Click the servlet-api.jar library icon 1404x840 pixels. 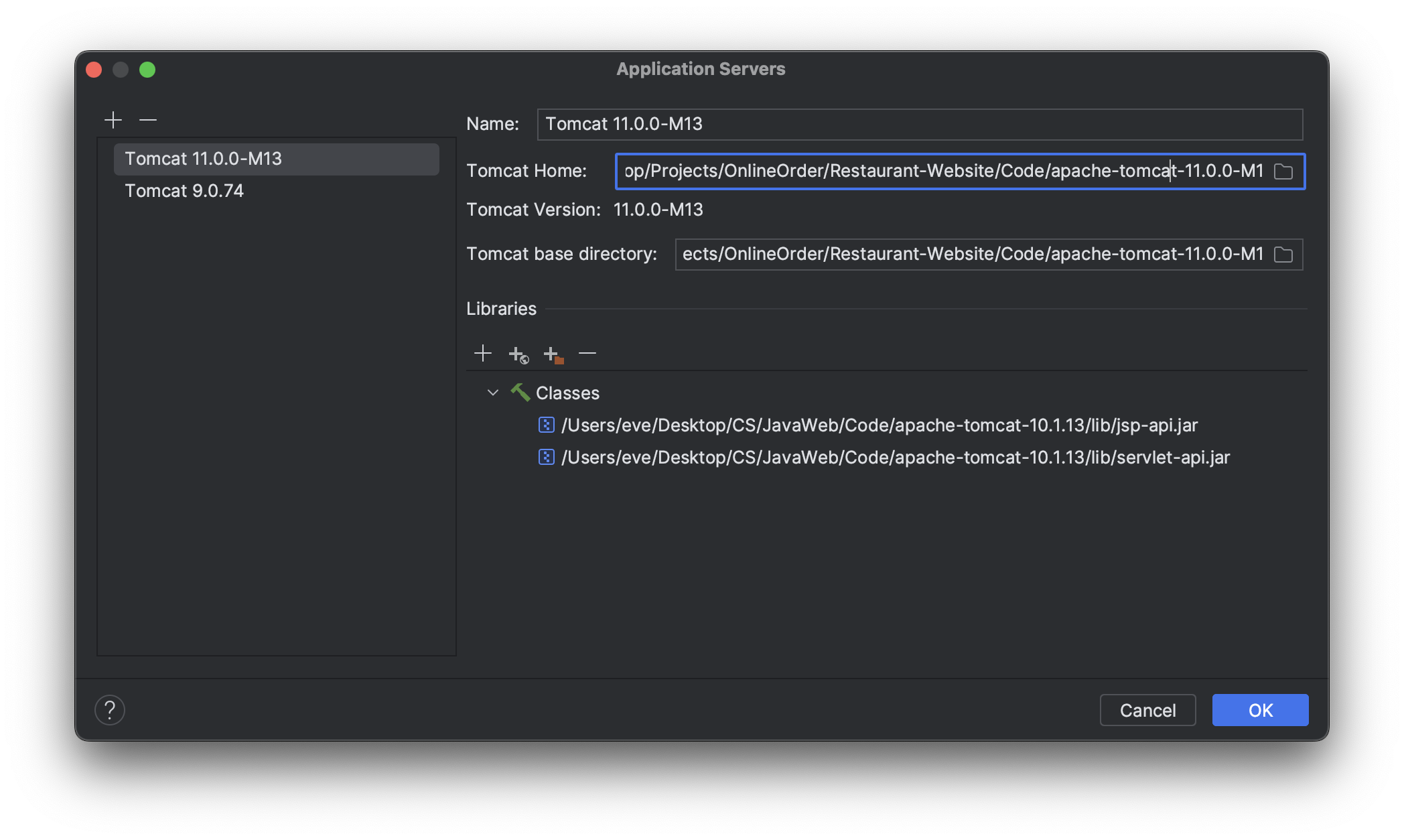pos(546,458)
